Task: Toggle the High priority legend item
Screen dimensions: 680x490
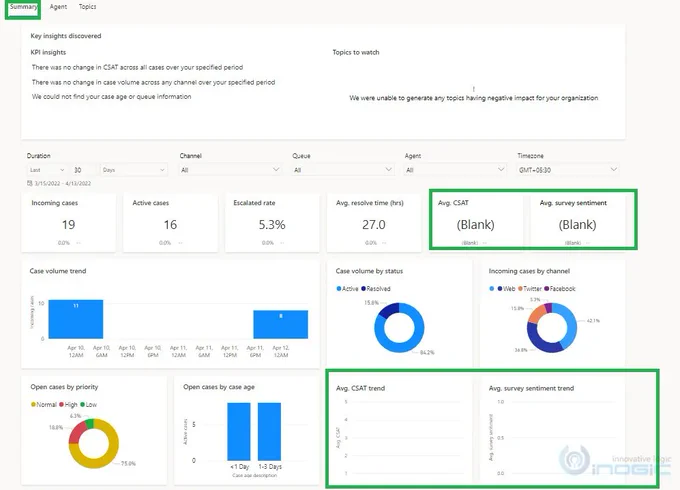Action: coord(68,405)
